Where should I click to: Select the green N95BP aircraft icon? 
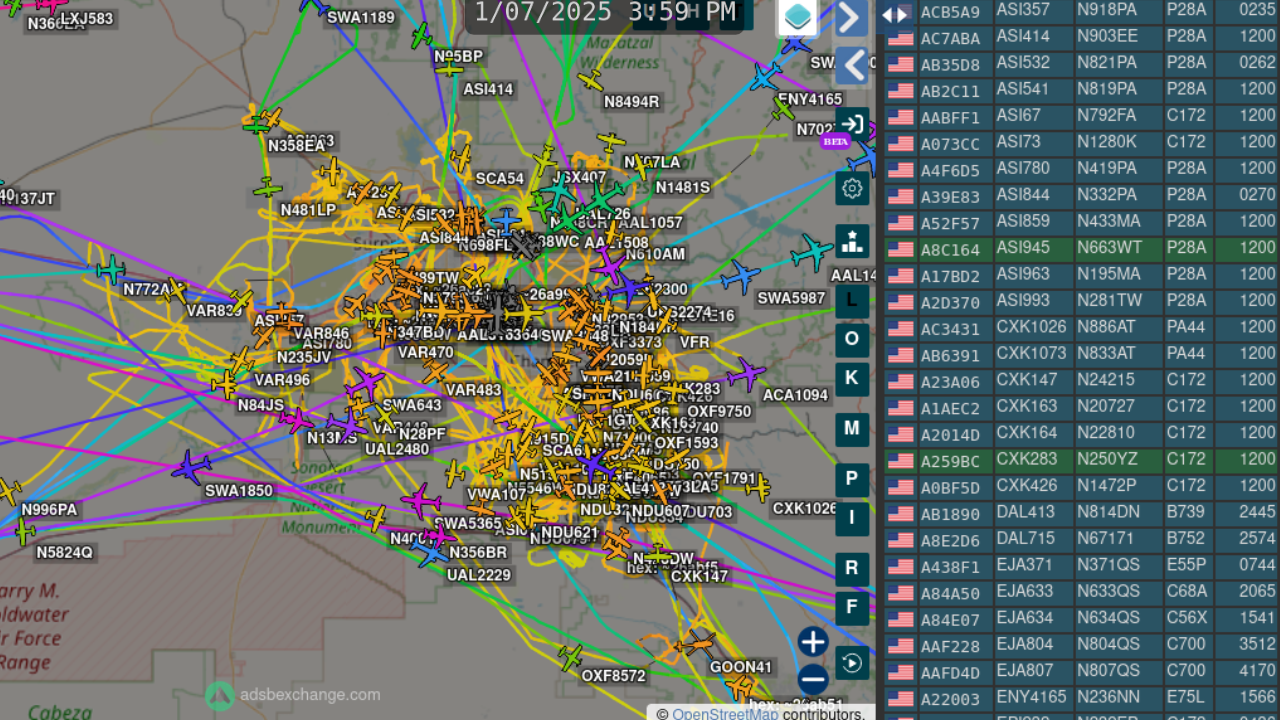click(422, 36)
